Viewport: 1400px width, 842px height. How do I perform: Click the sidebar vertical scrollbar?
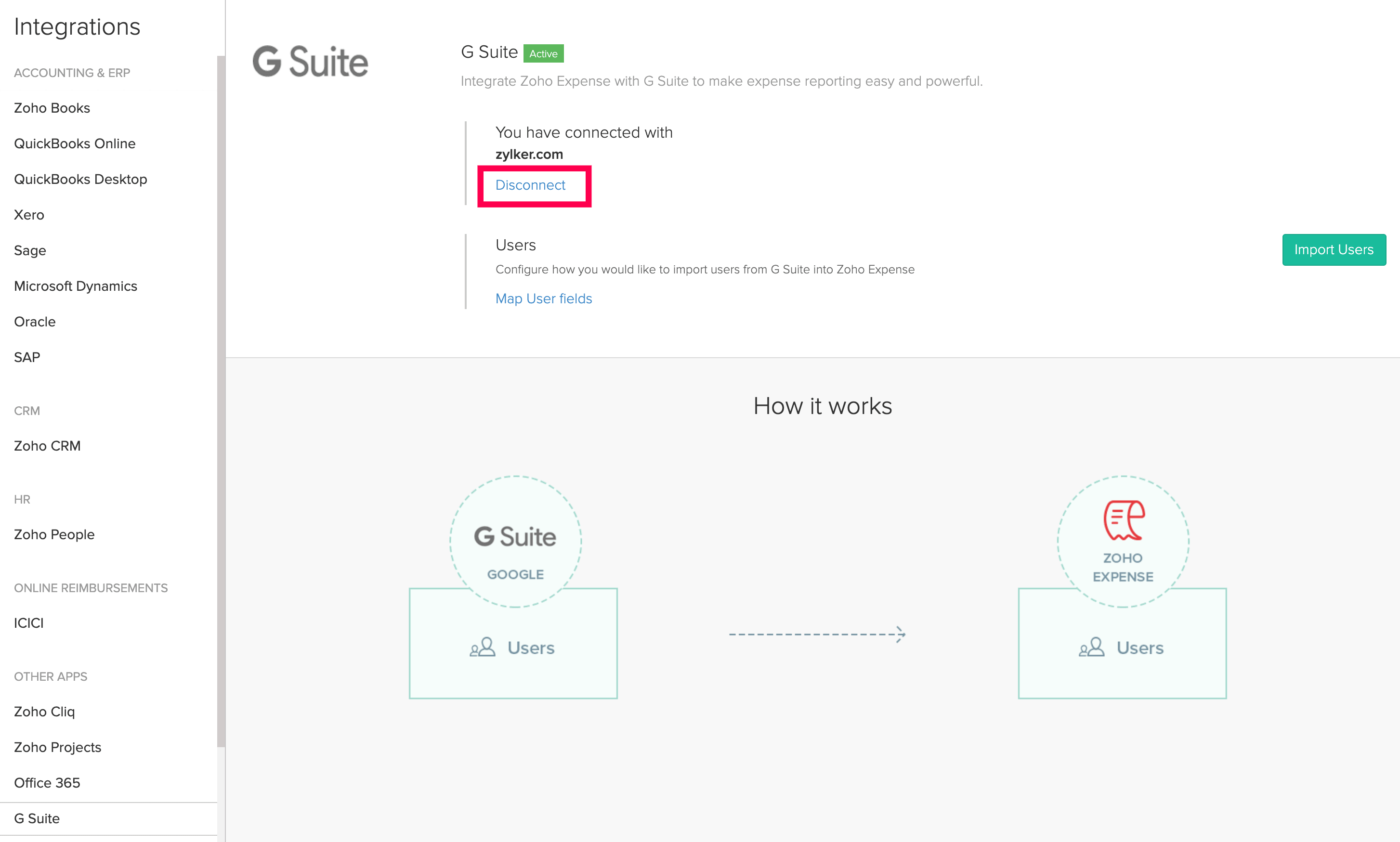pos(221,401)
